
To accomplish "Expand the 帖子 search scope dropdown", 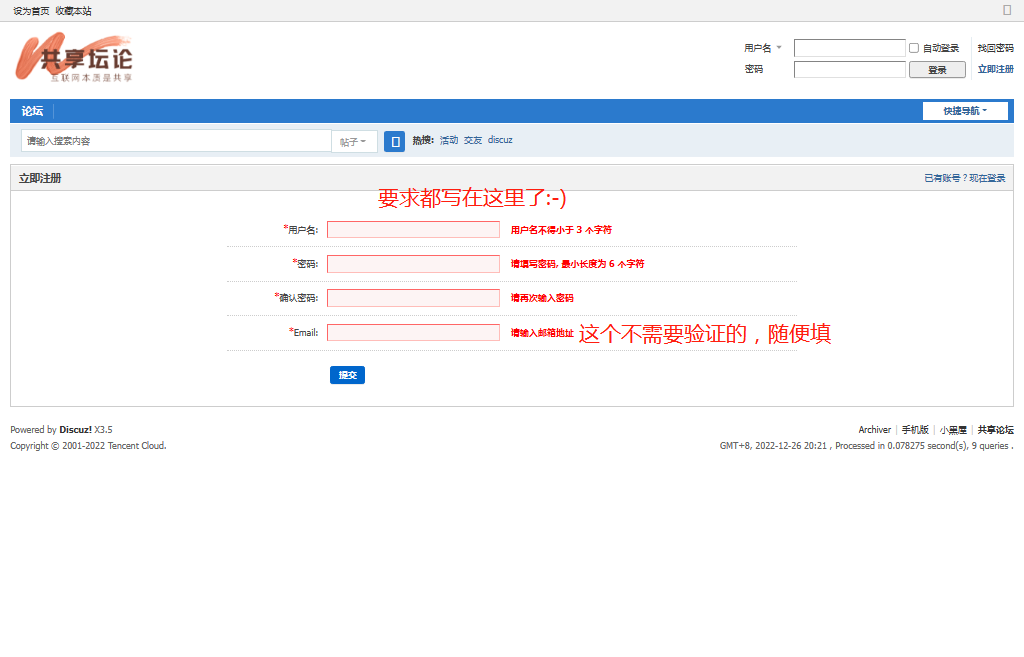I will (x=353, y=142).
